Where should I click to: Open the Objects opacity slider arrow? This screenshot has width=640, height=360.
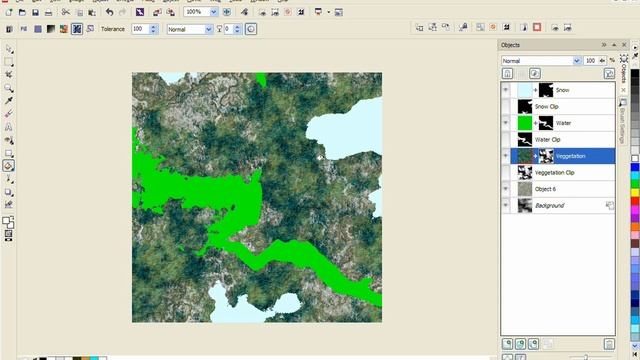[602, 61]
